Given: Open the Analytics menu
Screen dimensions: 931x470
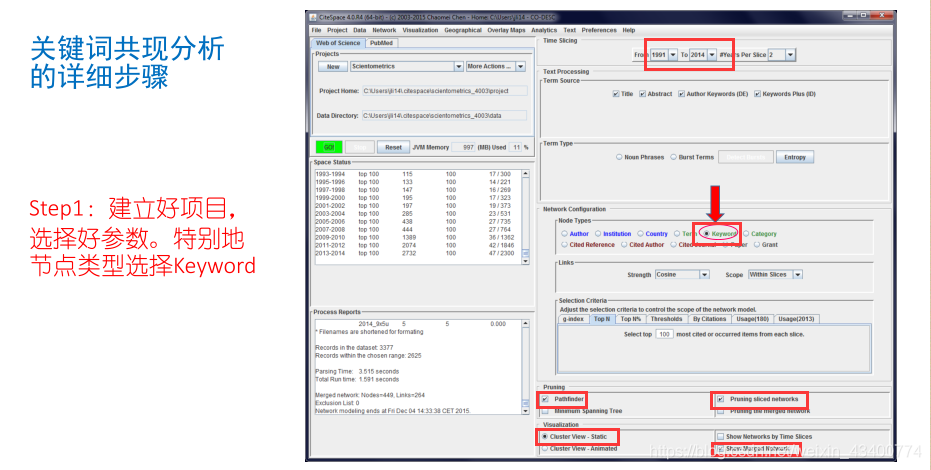Looking at the screenshot, I should [544, 30].
